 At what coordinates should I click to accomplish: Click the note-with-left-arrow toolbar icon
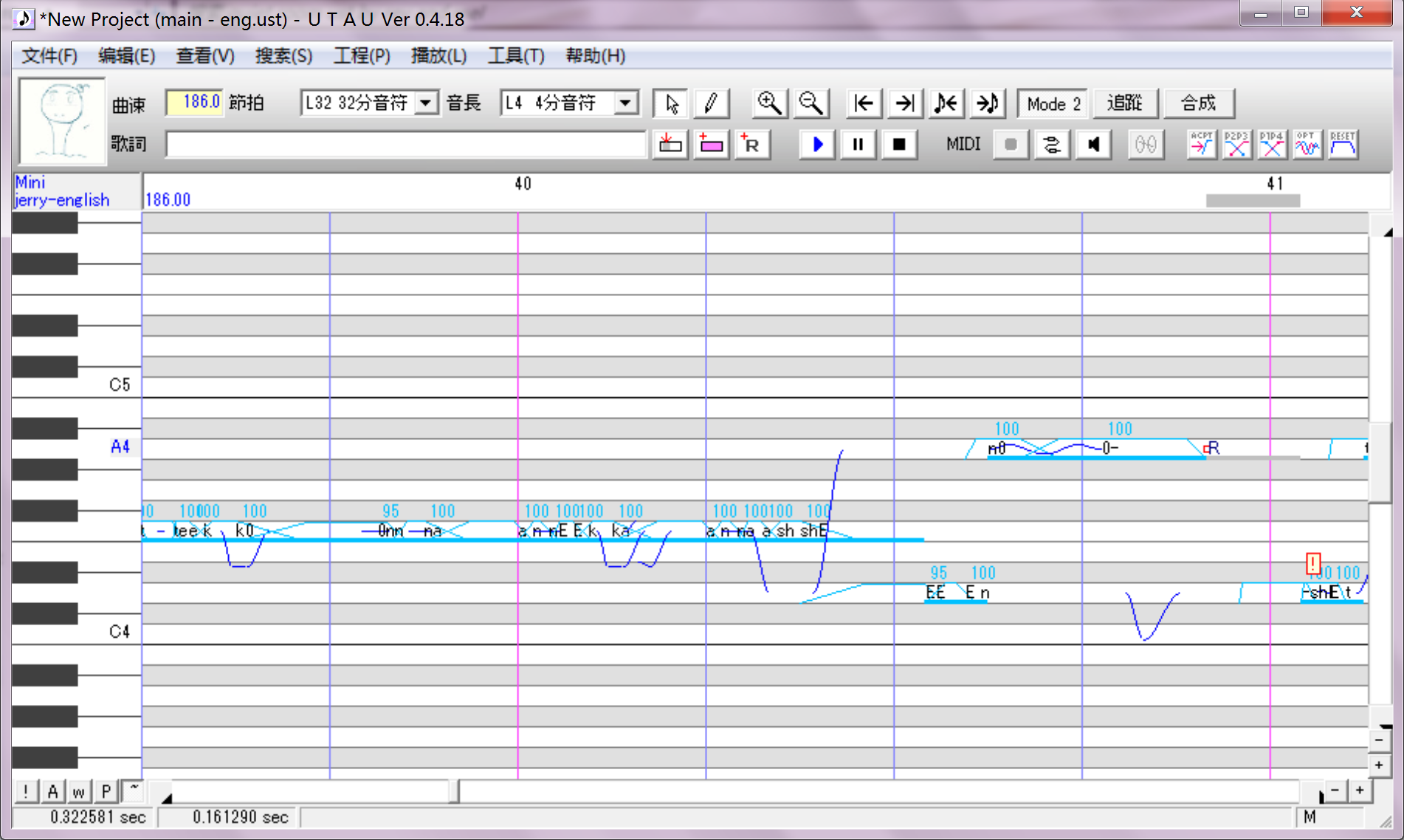[946, 103]
